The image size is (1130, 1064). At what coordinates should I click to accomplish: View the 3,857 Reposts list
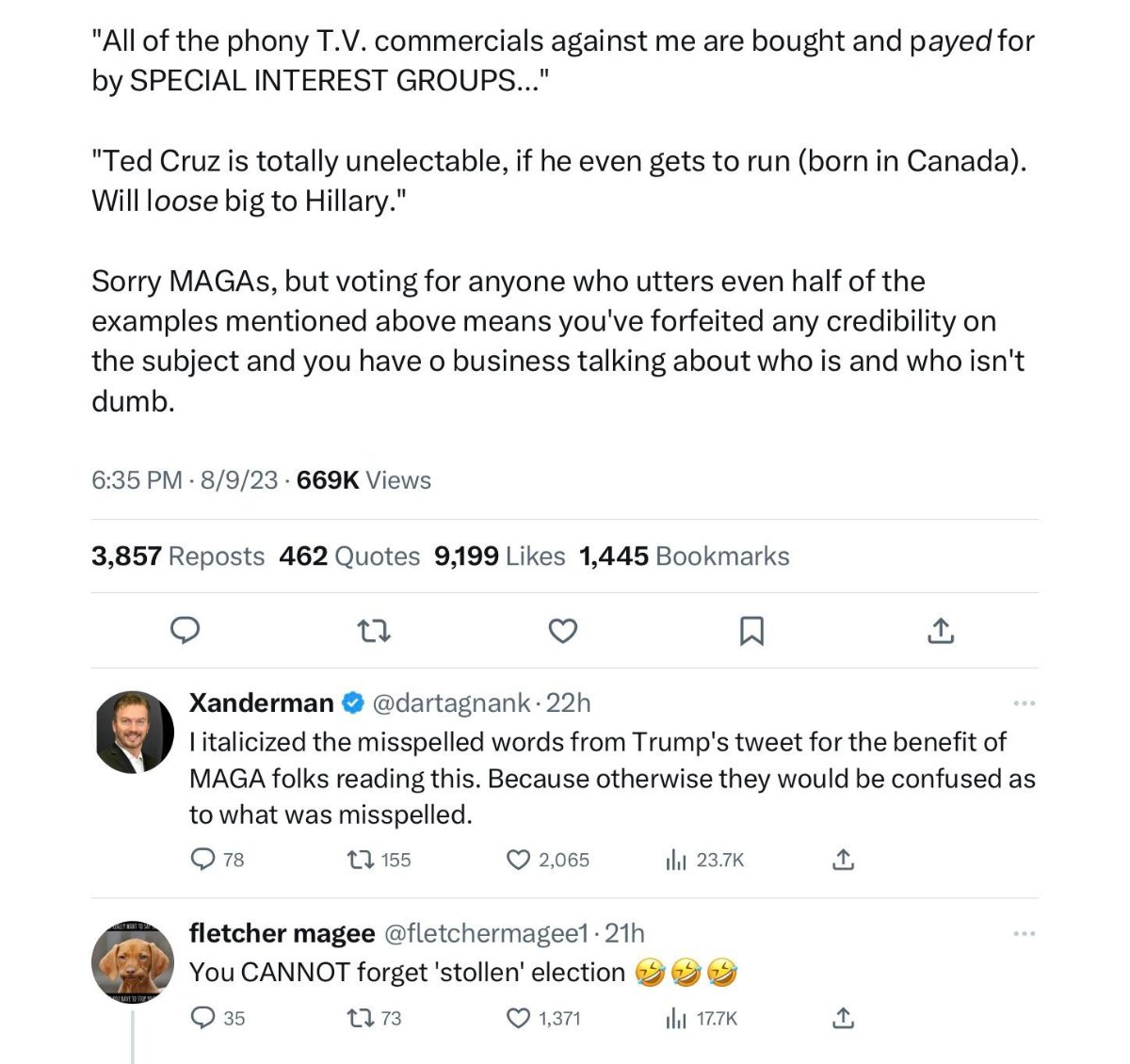pyautogui.click(x=178, y=556)
